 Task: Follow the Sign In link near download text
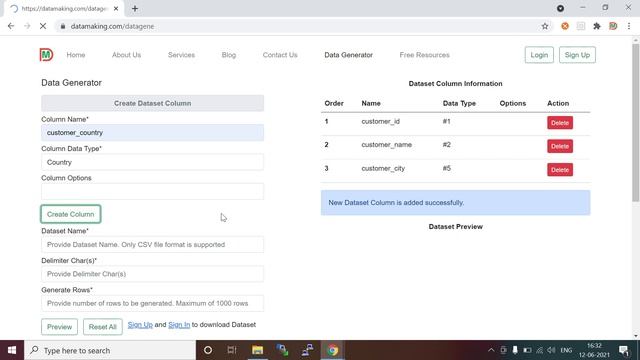click(179, 324)
